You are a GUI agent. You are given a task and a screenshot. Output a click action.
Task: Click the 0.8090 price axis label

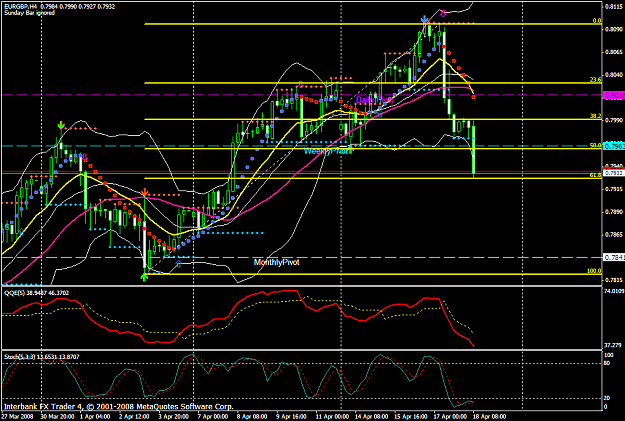(x=616, y=29)
